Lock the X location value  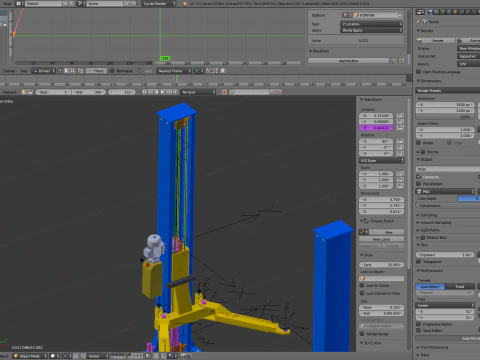(x=400, y=116)
